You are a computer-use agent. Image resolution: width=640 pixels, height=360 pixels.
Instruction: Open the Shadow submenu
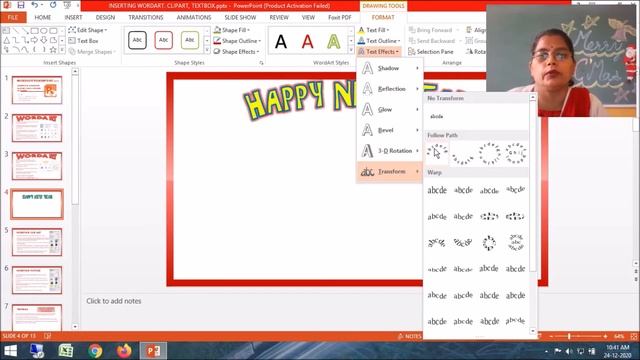[x=390, y=68]
